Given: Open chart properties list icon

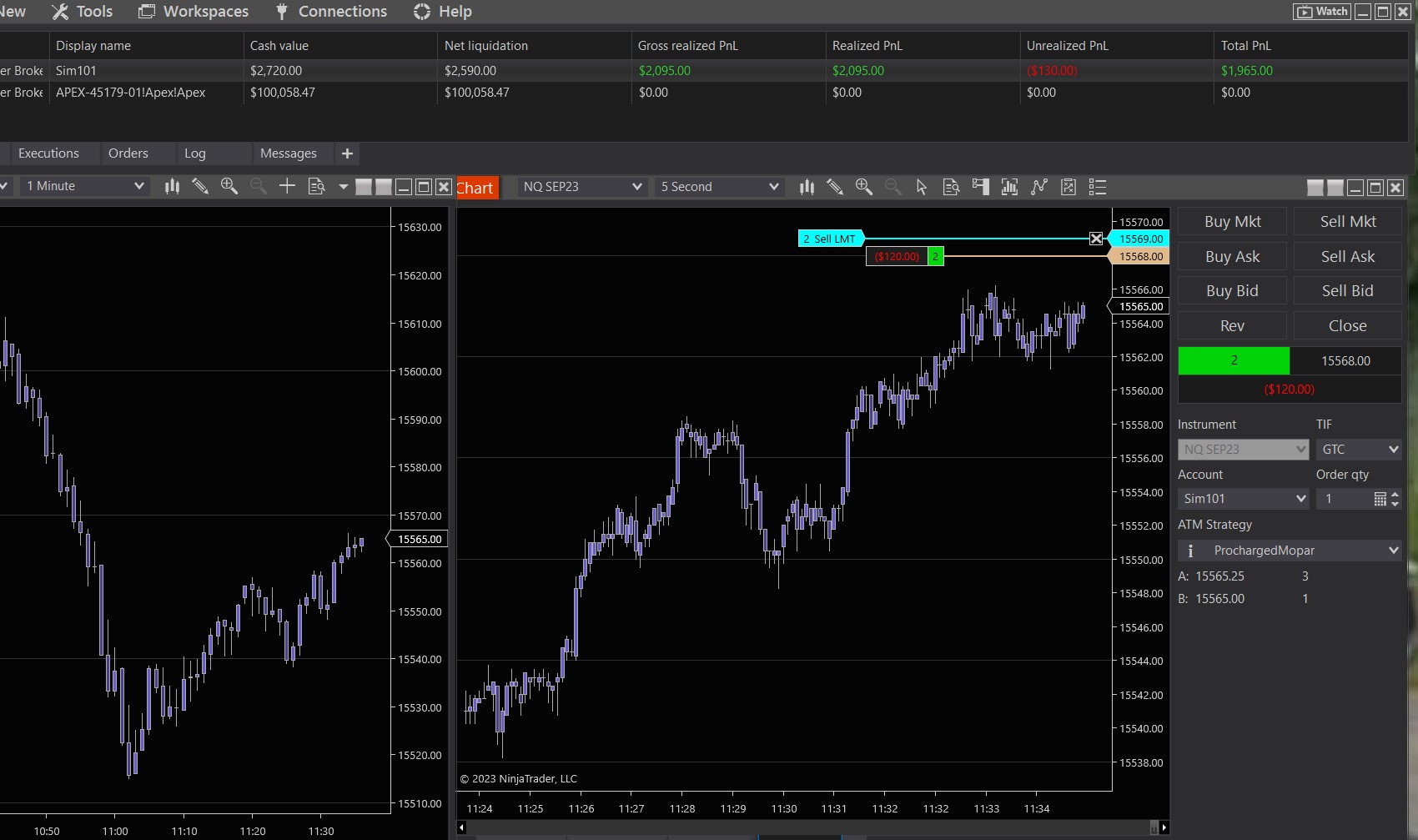Looking at the screenshot, I should coord(1098,187).
